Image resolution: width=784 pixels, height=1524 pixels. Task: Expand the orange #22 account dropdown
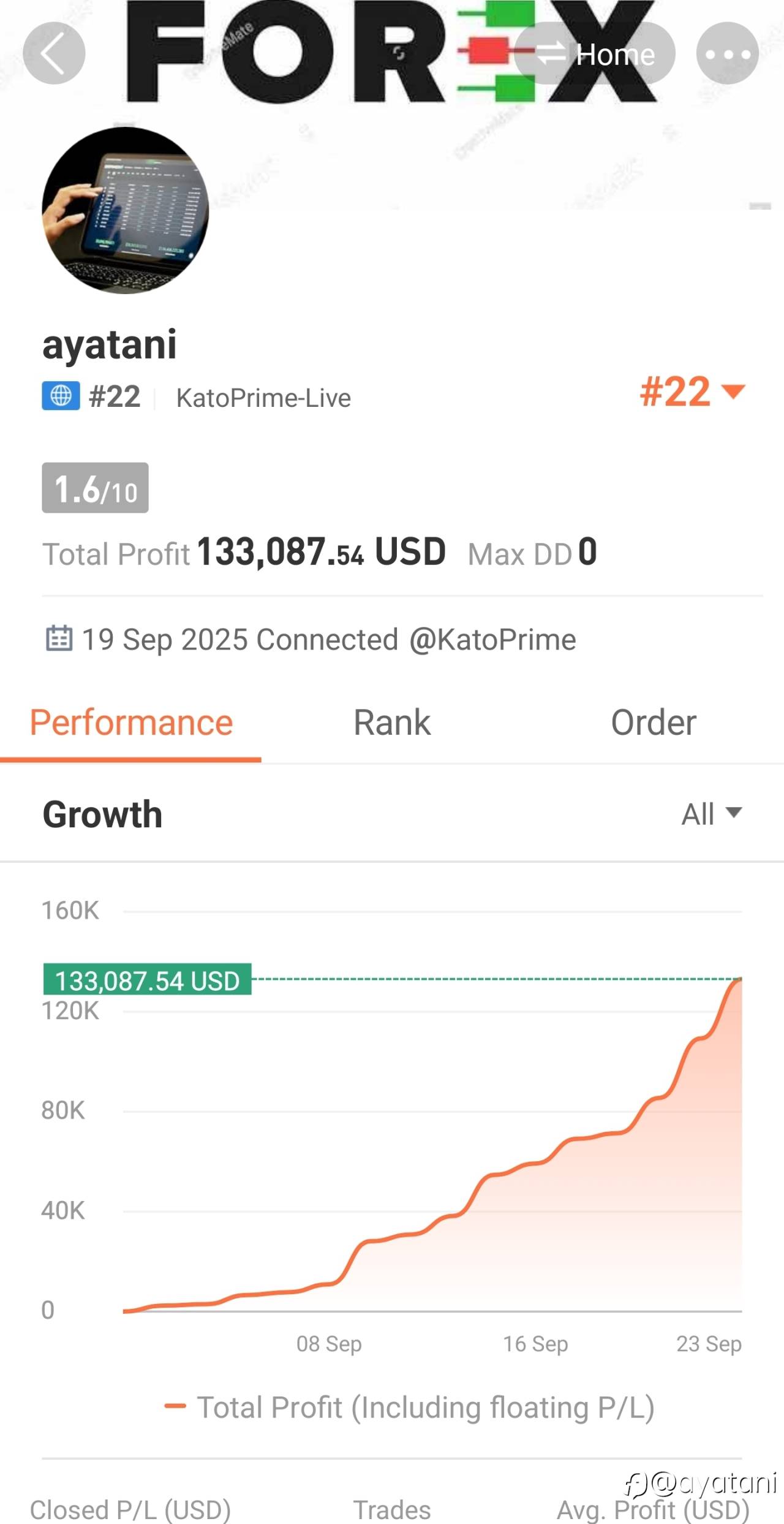(692, 391)
